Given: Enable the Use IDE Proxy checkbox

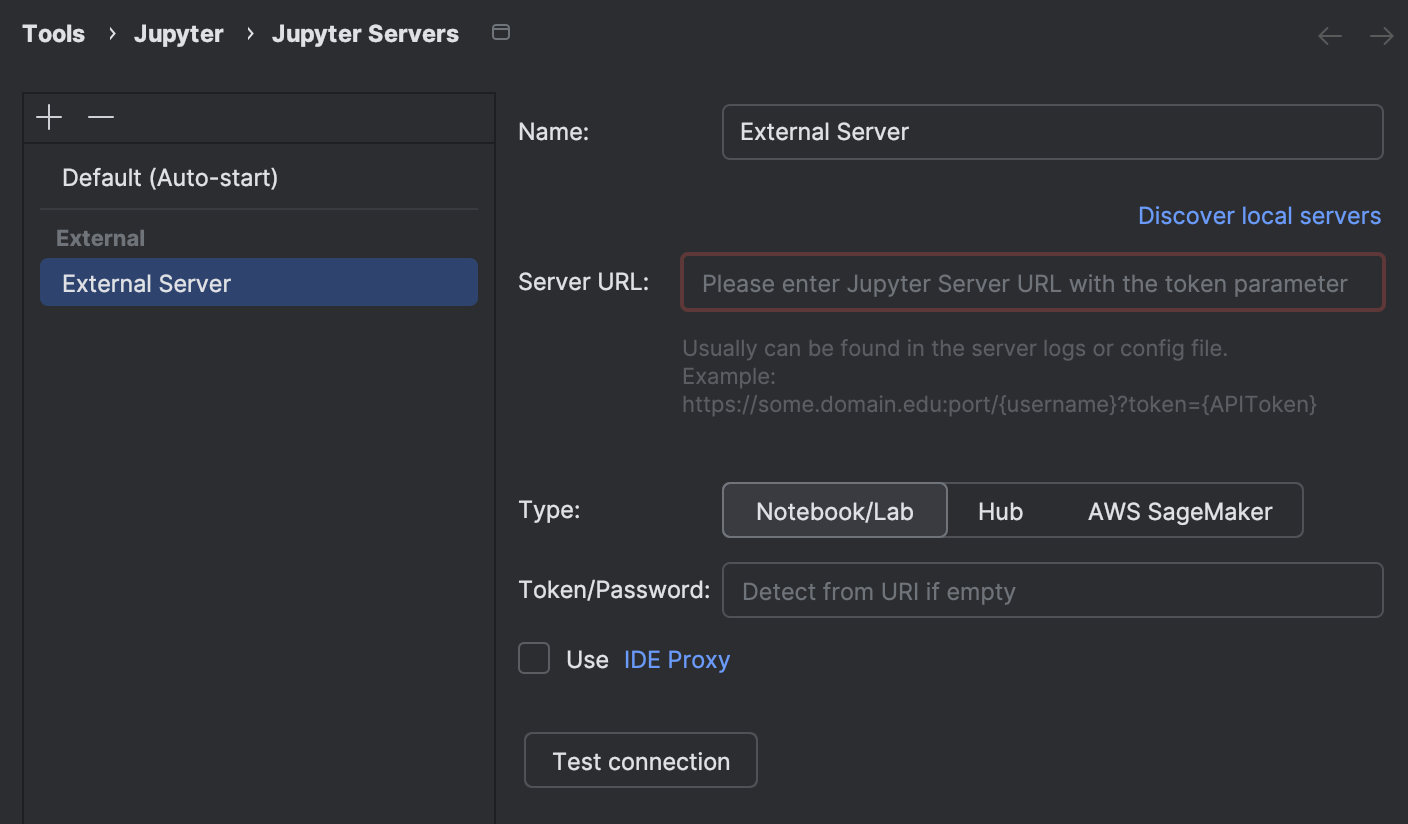Looking at the screenshot, I should 534,658.
